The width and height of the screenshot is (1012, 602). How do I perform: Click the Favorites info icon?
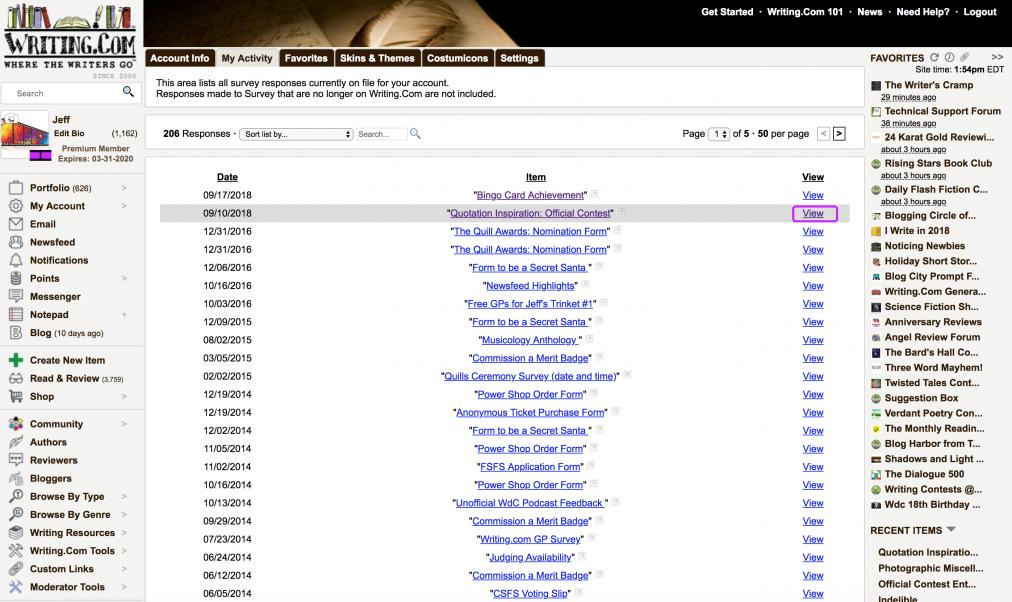coord(949,57)
